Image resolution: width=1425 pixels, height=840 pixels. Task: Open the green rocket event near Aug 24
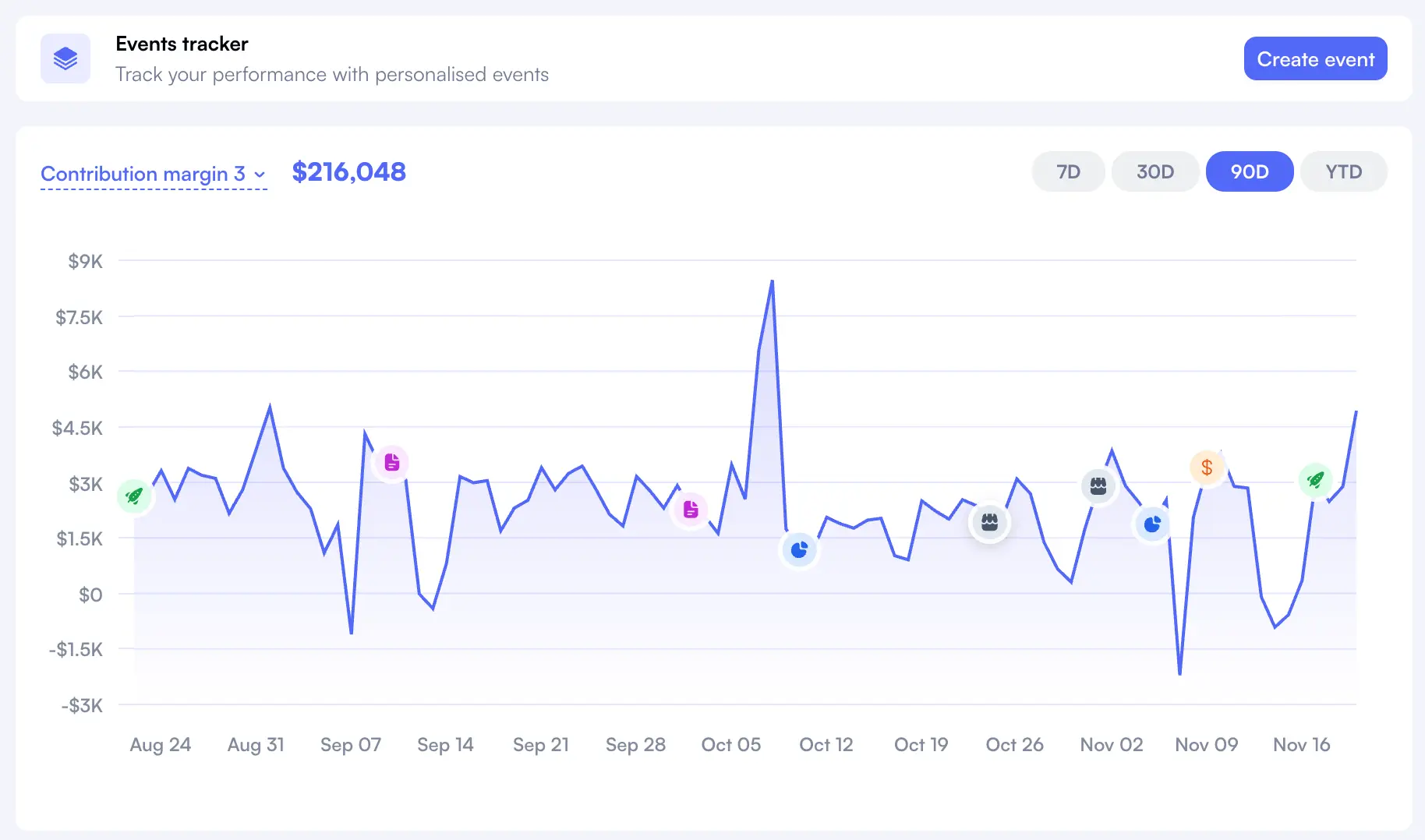(x=134, y=496)
